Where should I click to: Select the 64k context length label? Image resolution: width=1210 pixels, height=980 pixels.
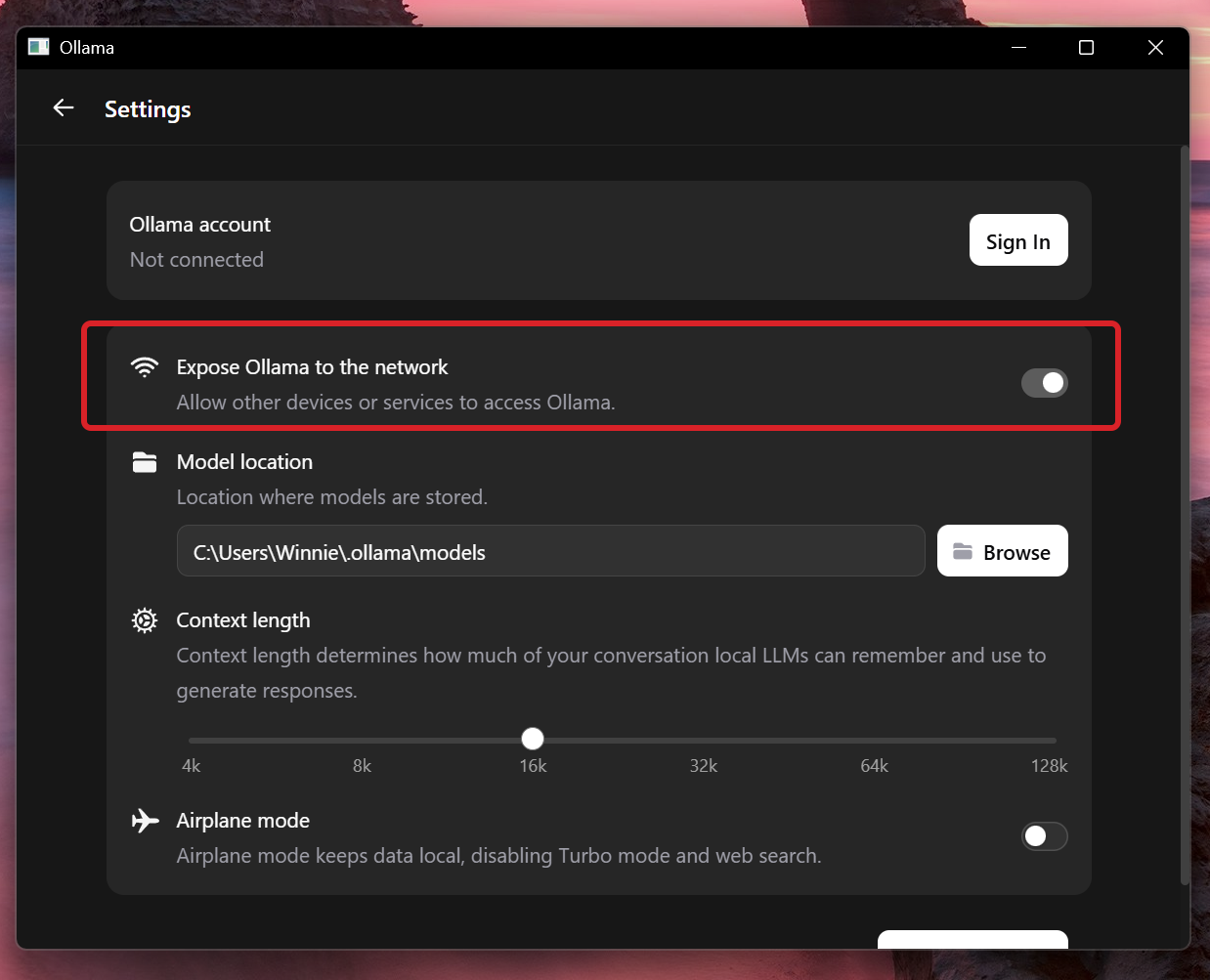coord(874,766)
